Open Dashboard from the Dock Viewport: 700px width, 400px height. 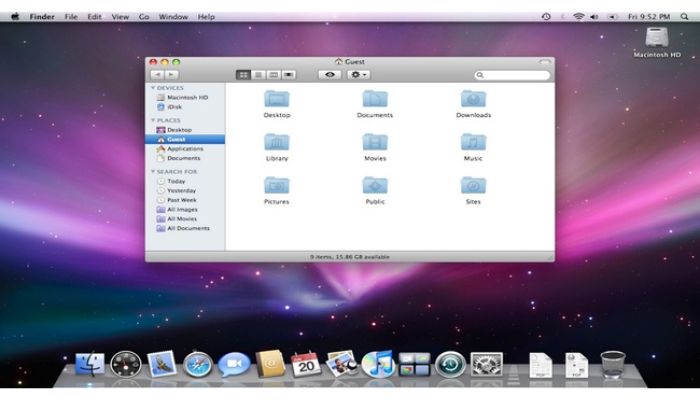coord(126,365)
